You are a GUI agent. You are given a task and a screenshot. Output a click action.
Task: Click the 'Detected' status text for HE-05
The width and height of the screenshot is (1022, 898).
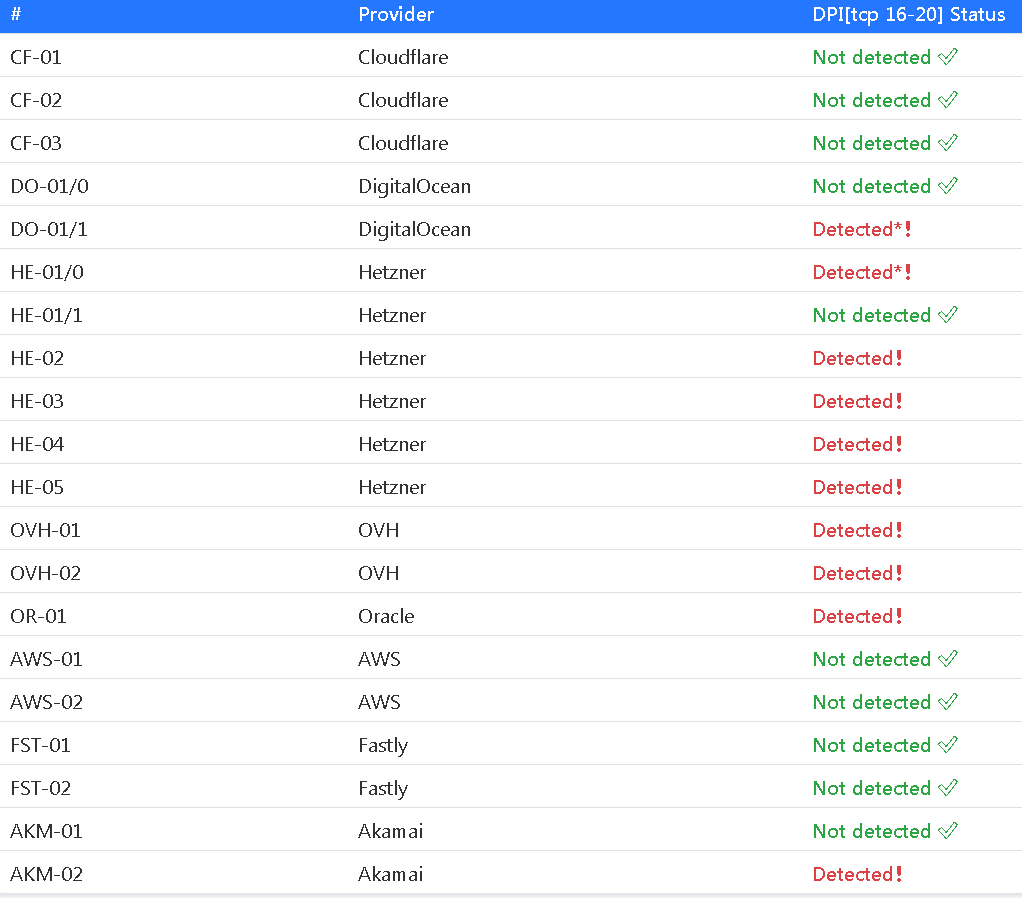(852, 487)
